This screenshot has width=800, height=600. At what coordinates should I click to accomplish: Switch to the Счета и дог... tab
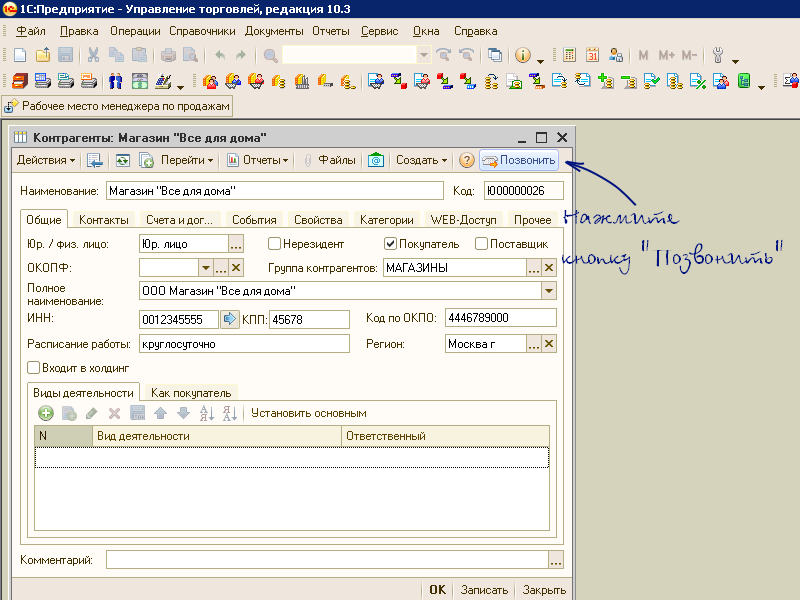pyautogui.click(x=179, y=220)
